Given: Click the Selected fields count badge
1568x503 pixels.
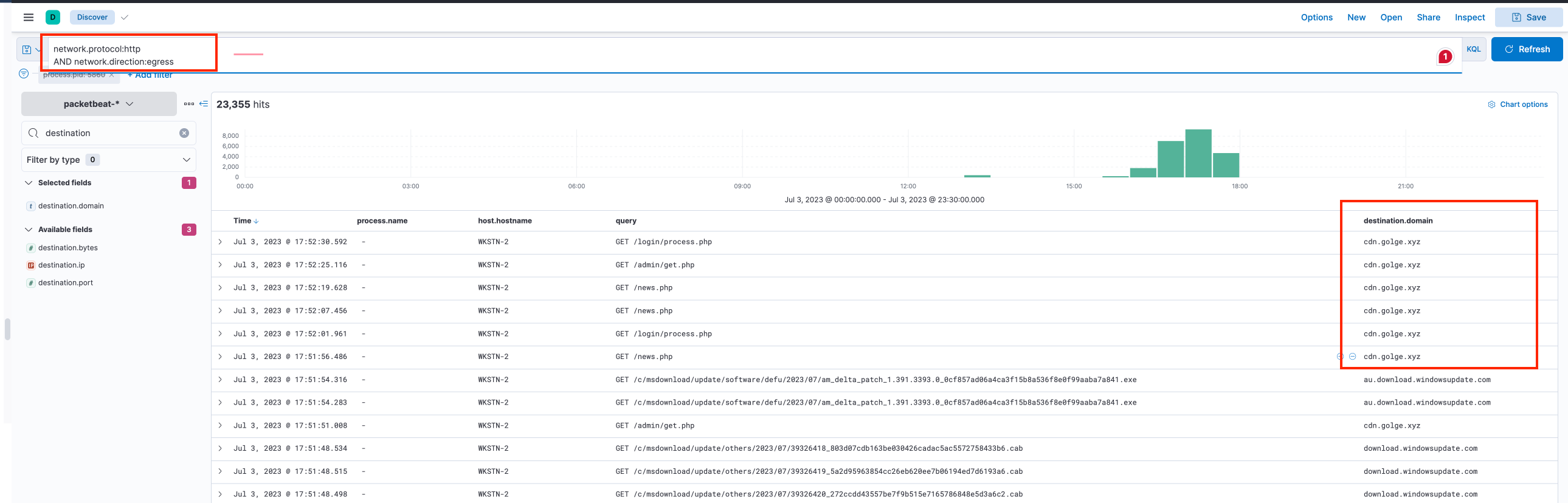Looking at the screenshot, I should [x=188, y=183].
